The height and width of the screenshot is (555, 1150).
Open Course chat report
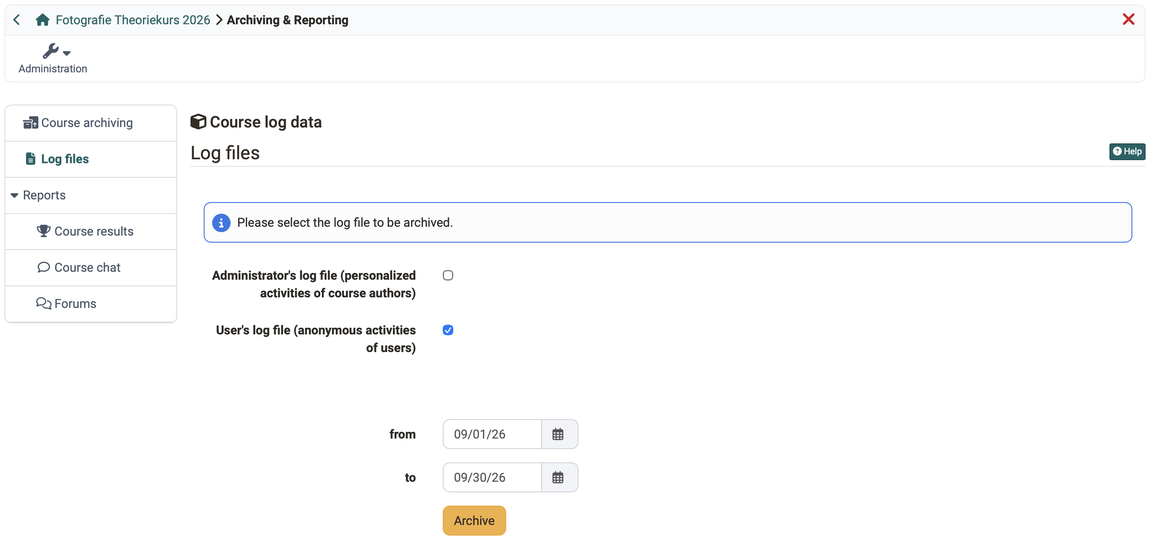pos(91,268)
